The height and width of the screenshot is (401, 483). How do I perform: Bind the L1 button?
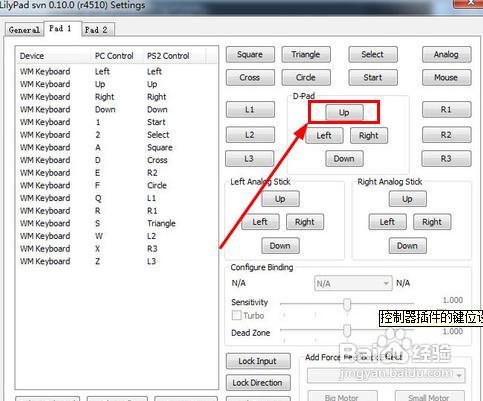point(250,109)
